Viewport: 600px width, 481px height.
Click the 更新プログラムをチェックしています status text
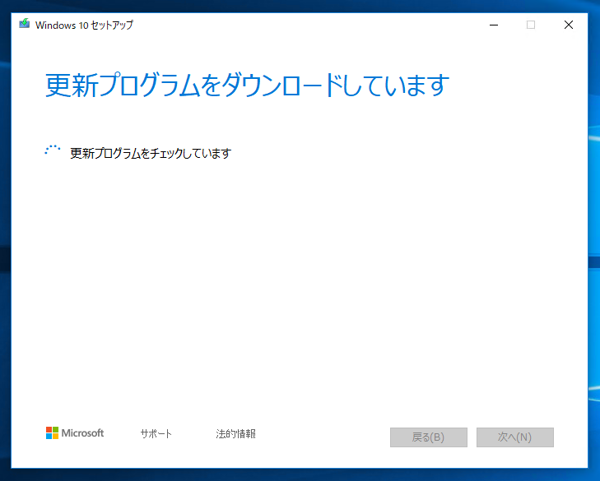coord(151,153)
